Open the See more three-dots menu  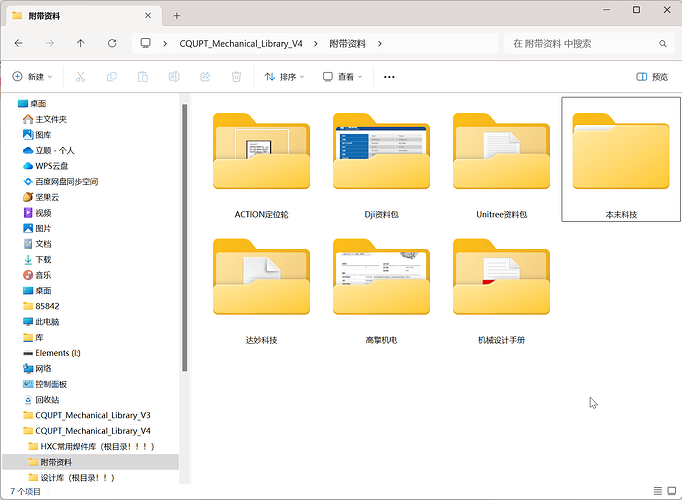point(389,77)
